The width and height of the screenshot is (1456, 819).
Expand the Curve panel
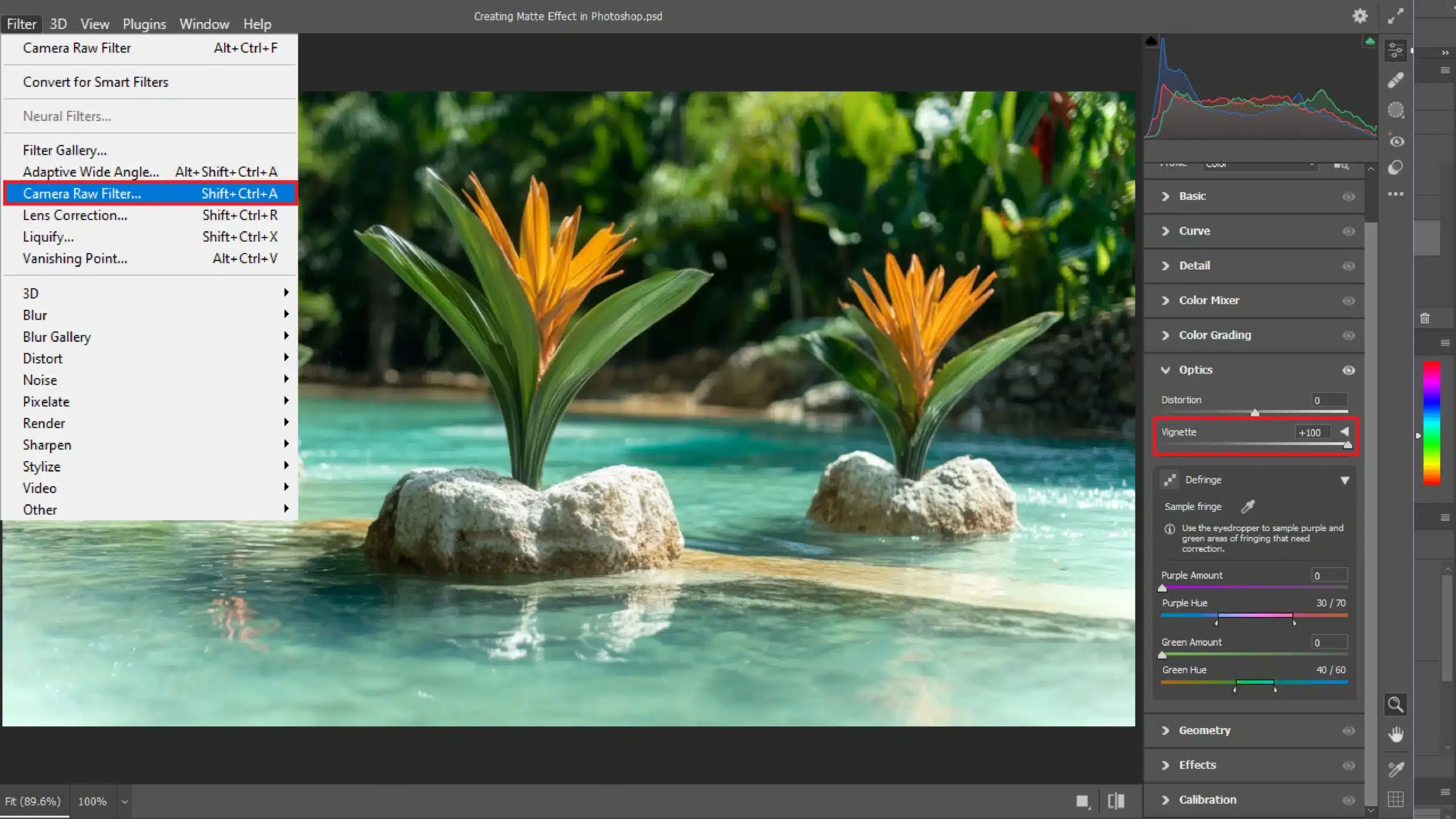pyautogui.click(x=1165, y=231)
